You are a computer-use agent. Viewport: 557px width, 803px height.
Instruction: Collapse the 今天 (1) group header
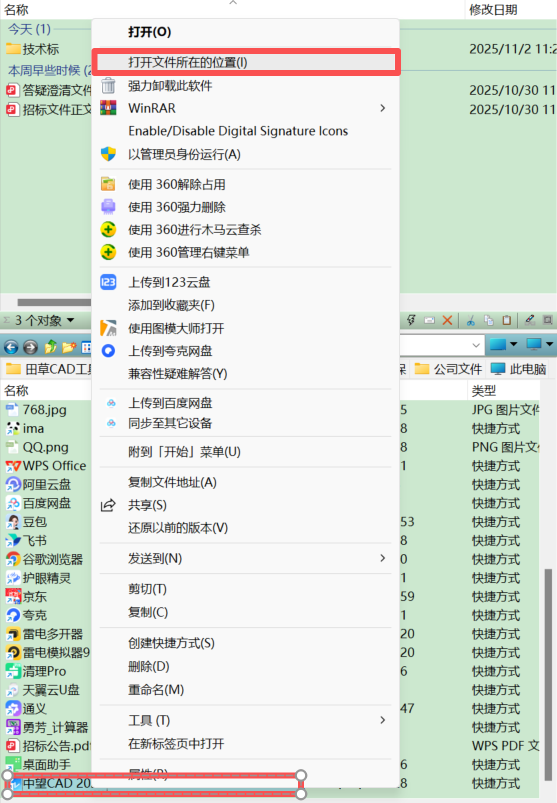[29, 29]
